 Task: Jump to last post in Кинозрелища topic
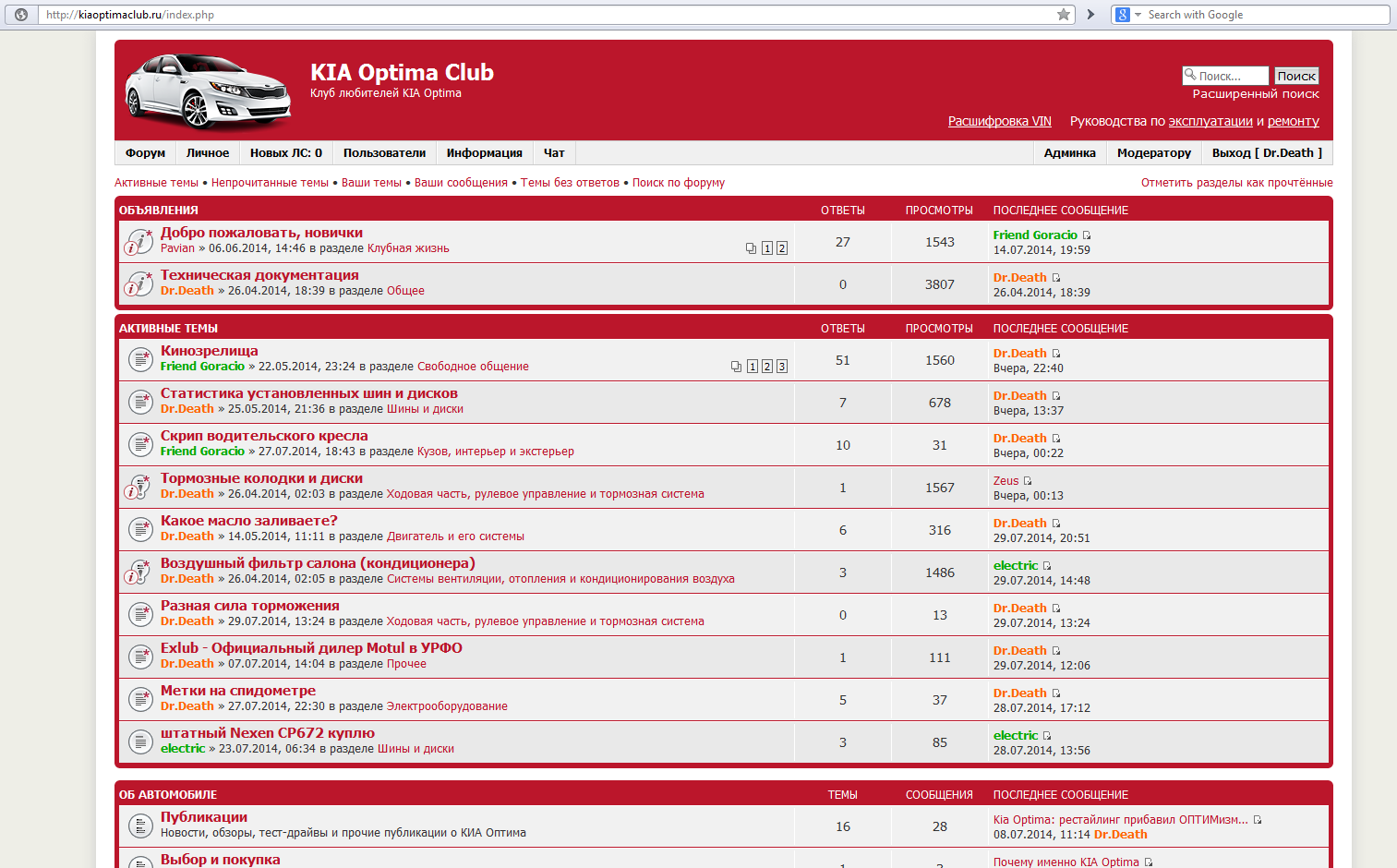1056,354
